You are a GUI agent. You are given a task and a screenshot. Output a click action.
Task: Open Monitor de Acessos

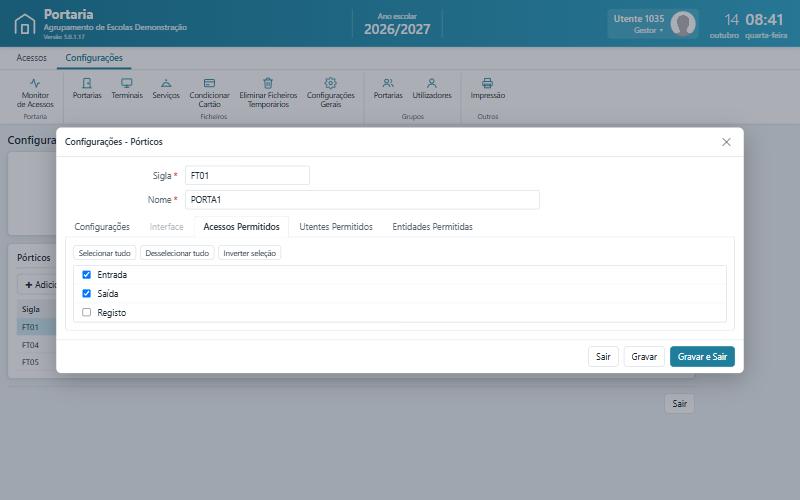[x=35, y=93]
